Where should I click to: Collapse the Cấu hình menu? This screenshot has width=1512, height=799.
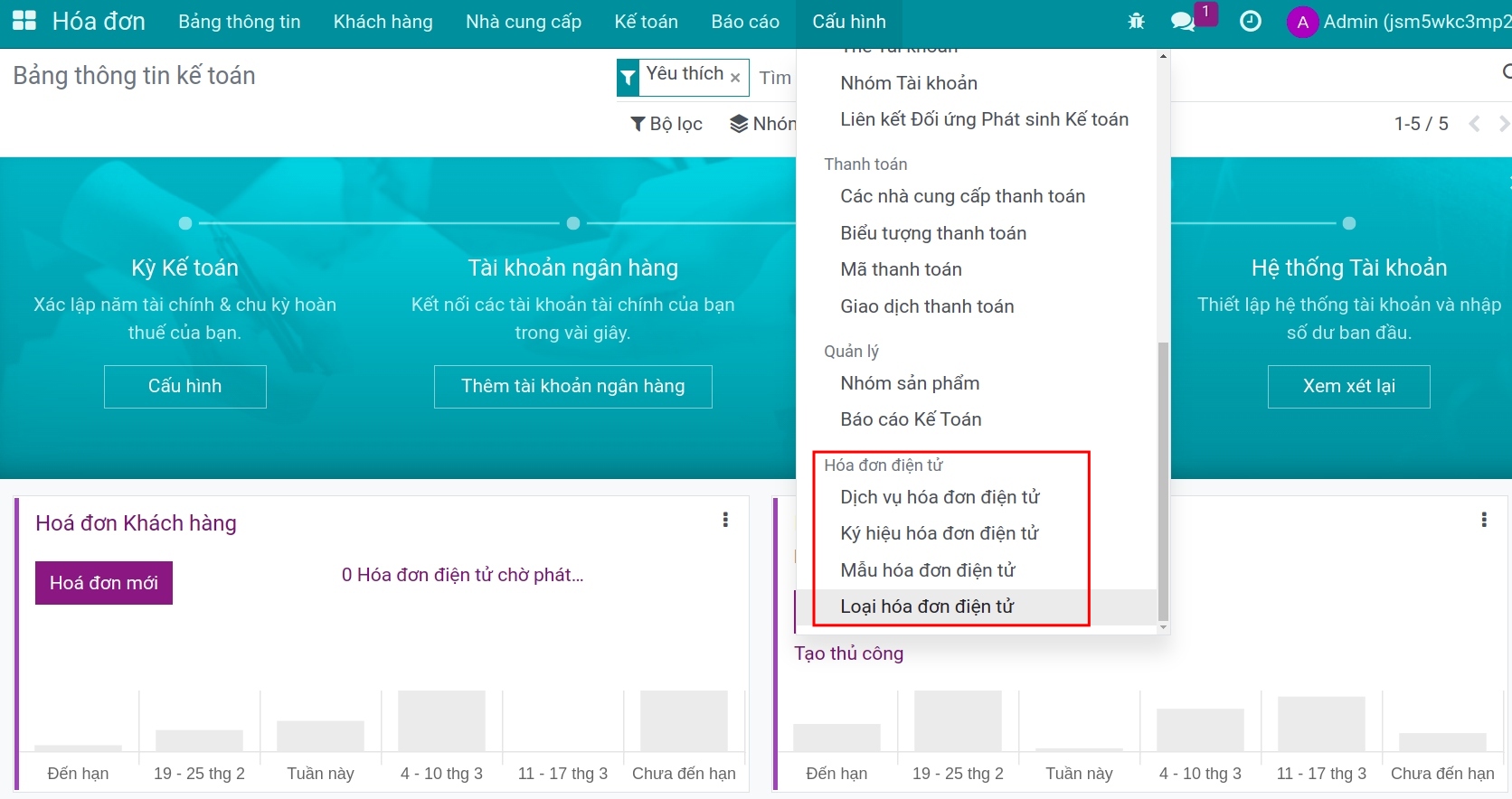(x=849, y=22)
